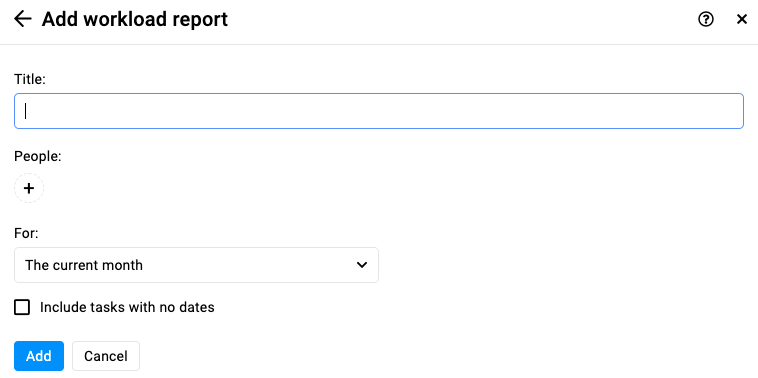Close the Add workload report panel
This screenshot has width=758, height=378.
[x=742, y=19]
